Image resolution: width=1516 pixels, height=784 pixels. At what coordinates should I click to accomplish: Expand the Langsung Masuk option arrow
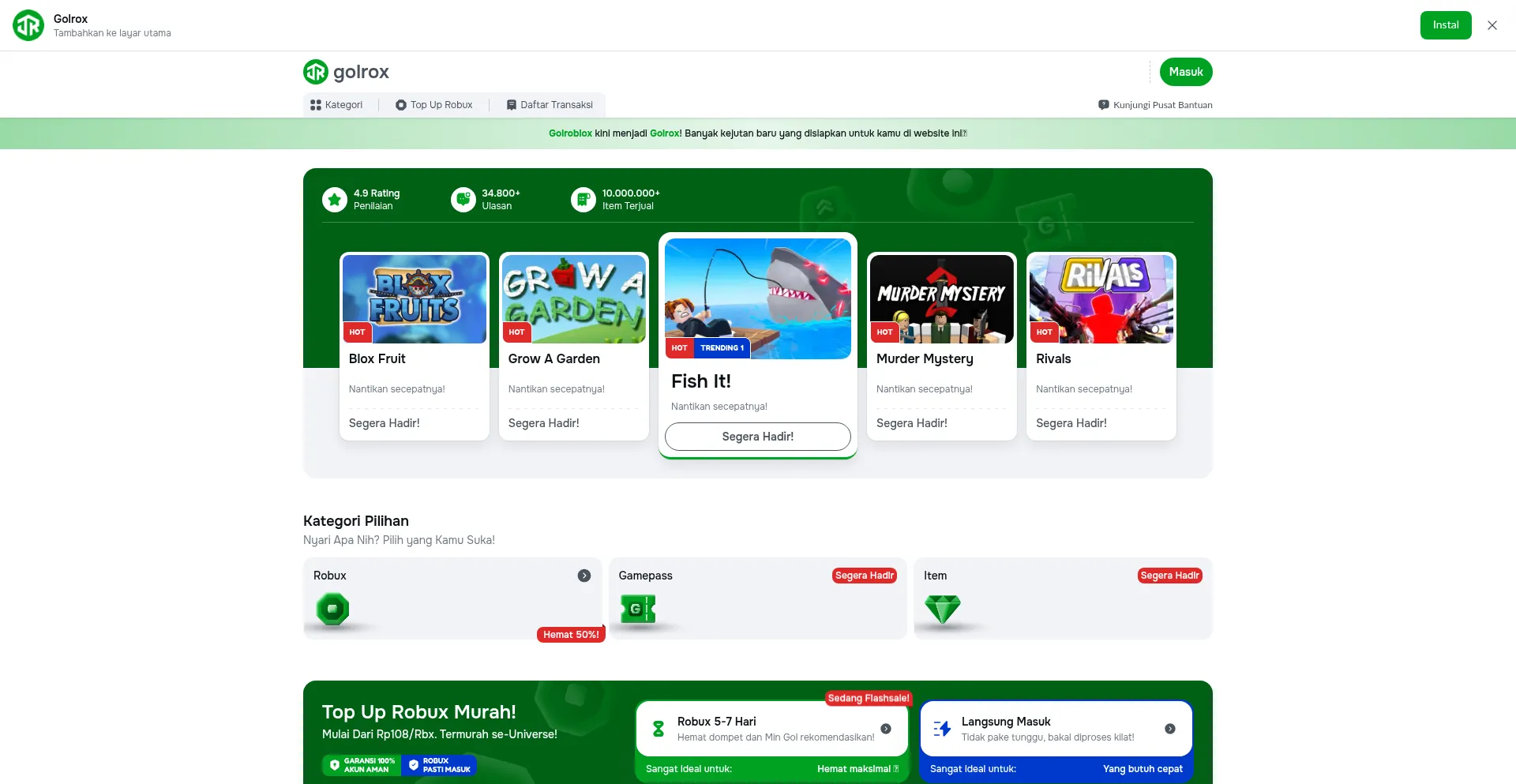(1170, 729)
